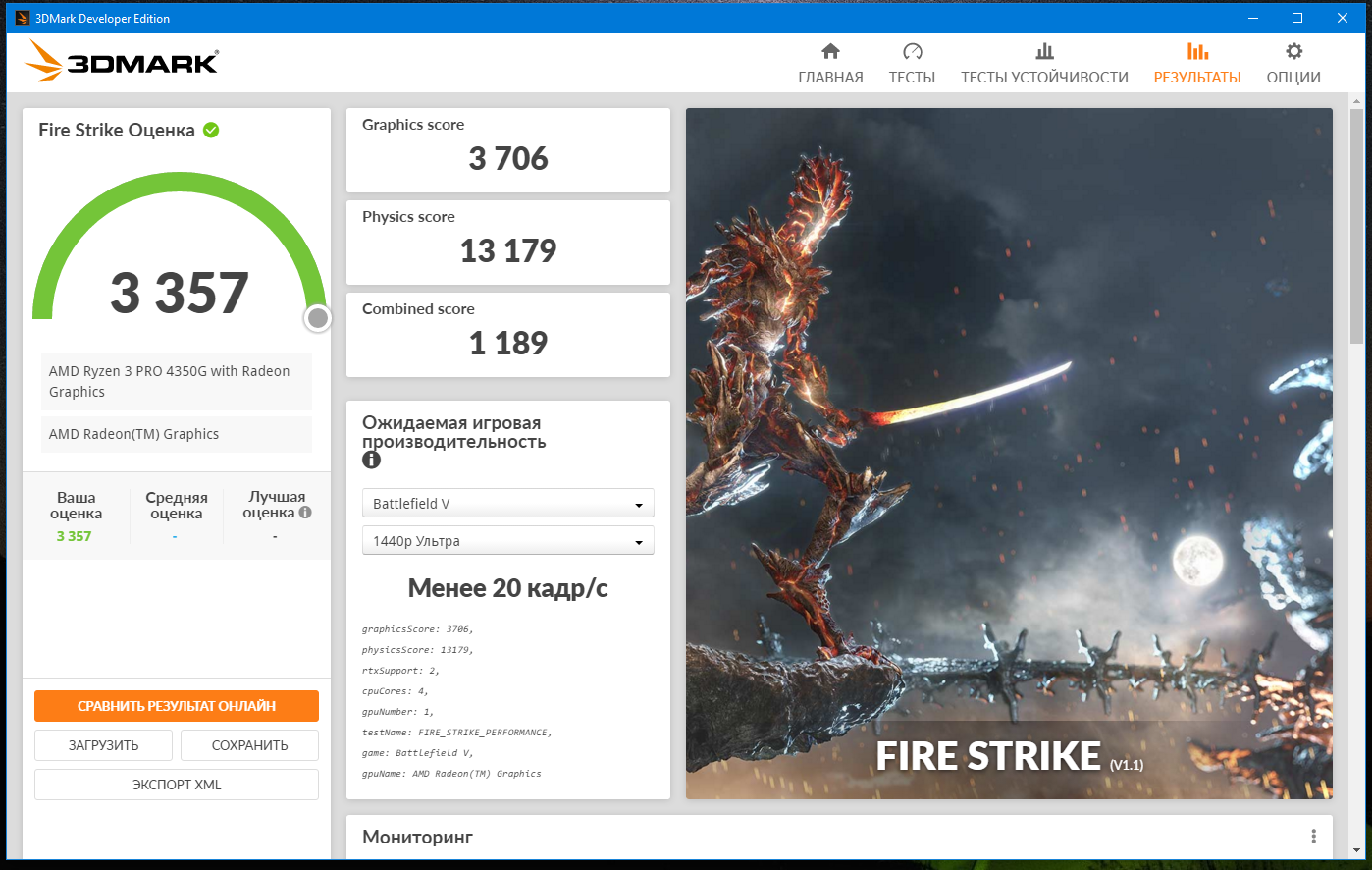Click the Менее 20 кадр/с text
Screen dimensions: 1372x870
point(508,588)
